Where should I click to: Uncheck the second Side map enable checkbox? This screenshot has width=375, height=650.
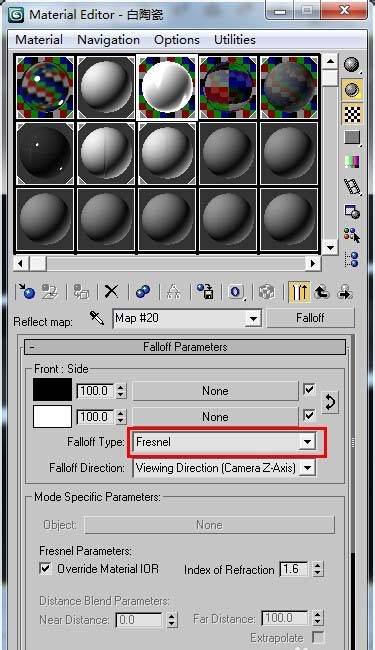(x=309, y=415)
